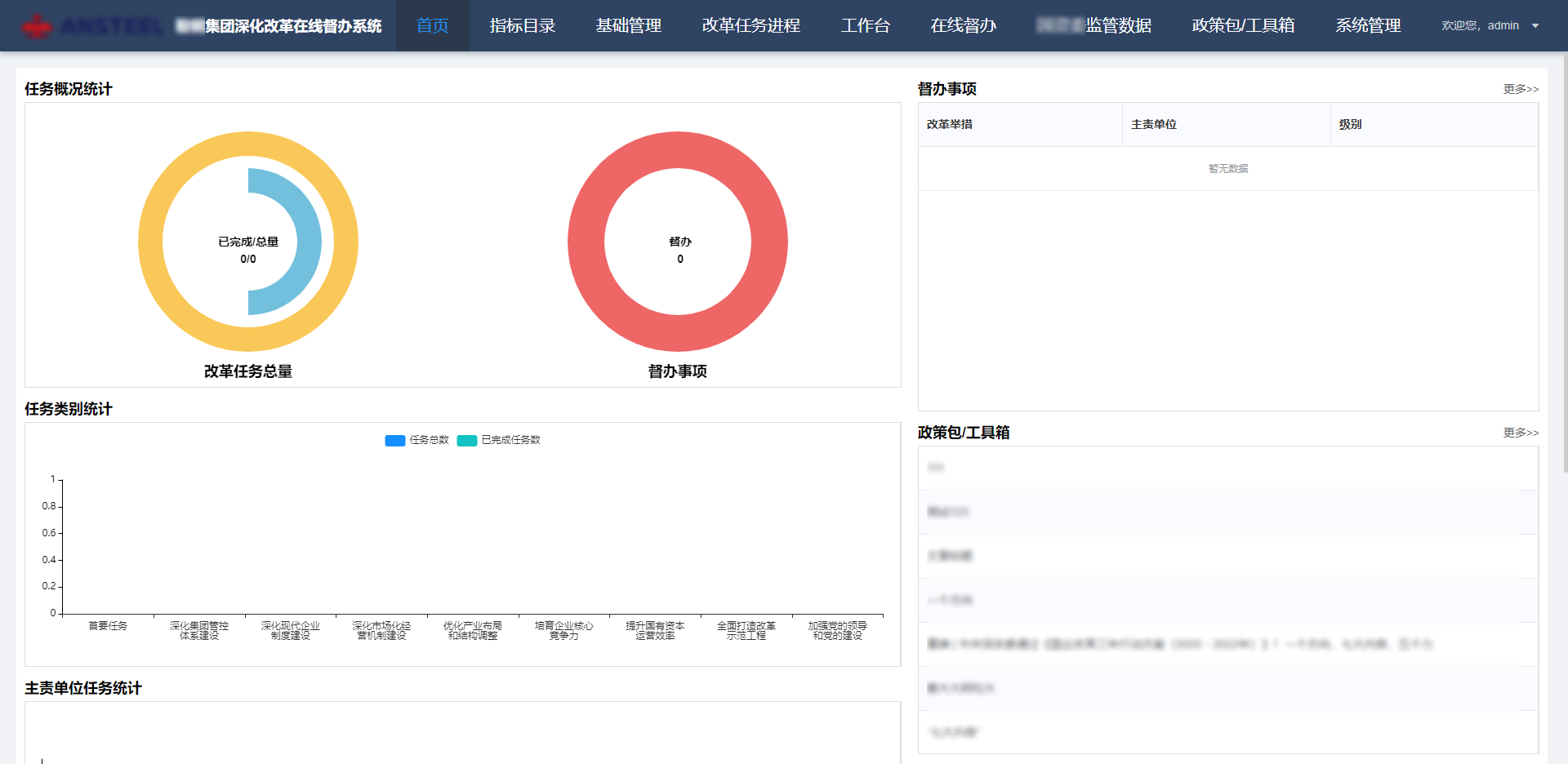Image resolution: width=1568 pixels, height=764 pixels.
Task: Open the 监管数据 menu item
Action: pos(1094,26)
